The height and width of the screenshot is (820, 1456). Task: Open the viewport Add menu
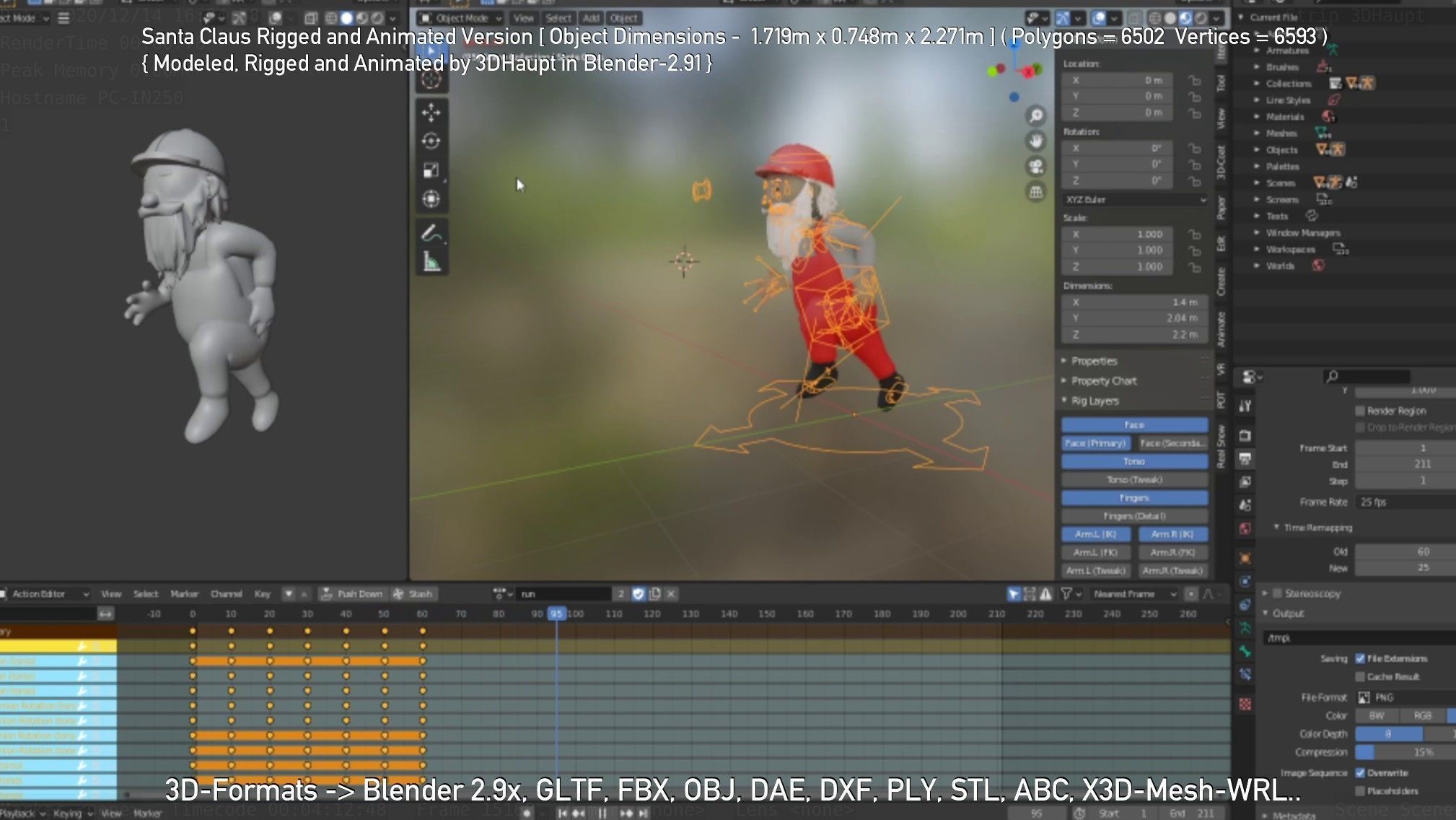pyautogui.click(x=591, y=18)
